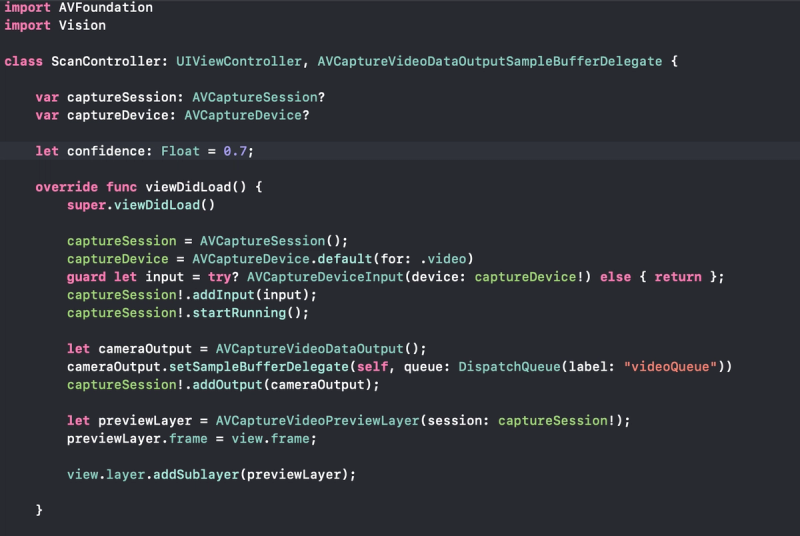Click the default method of AVCaptureDevice

coord(345,259)
